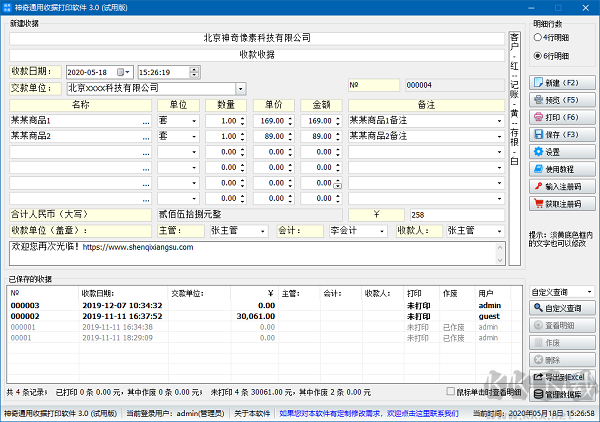Click the 输入注册码 key button
Viewport: 600px width, 422px height.
pos(561,186)
